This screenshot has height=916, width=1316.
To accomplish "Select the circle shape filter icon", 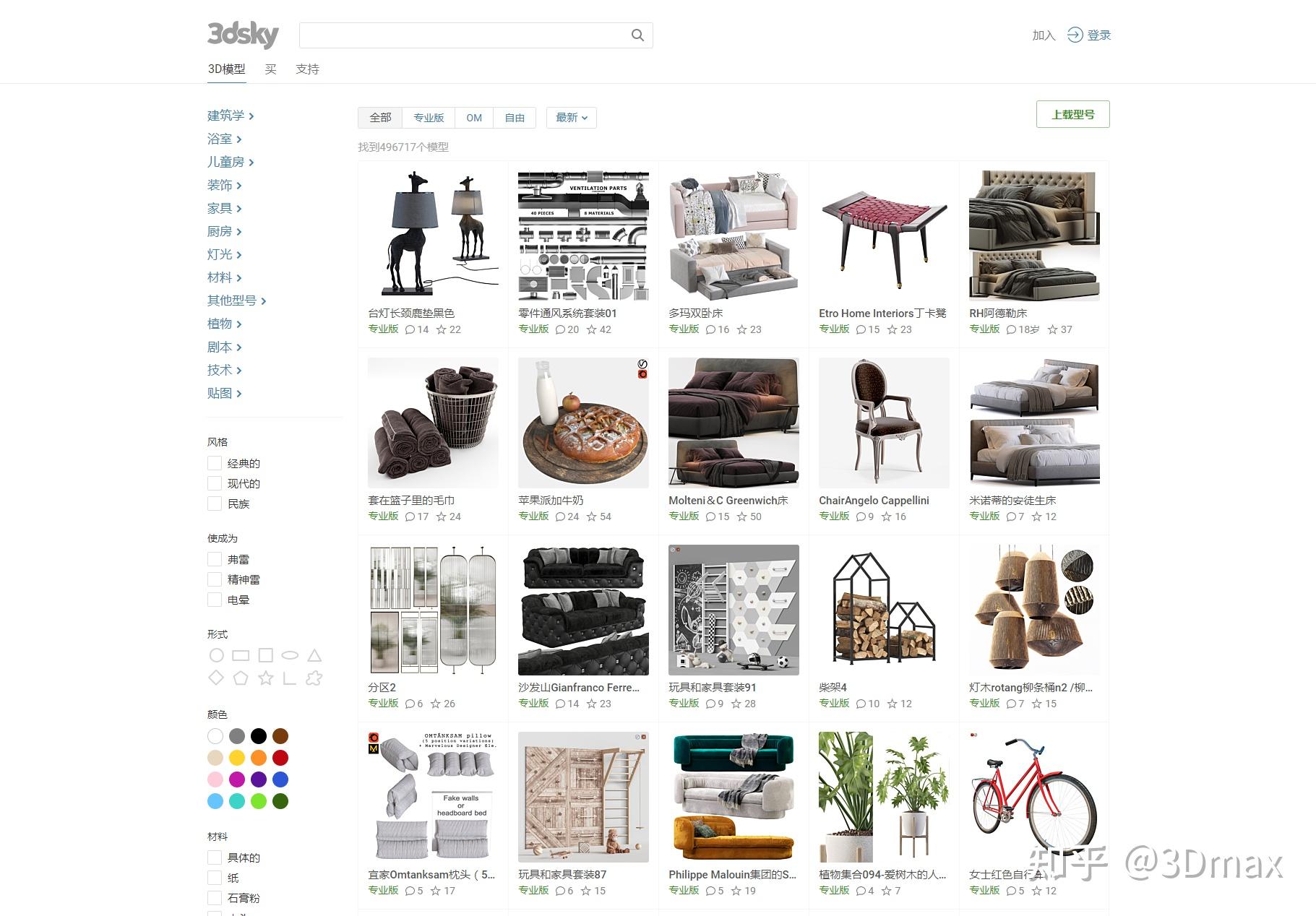I will tap(216, 655).
